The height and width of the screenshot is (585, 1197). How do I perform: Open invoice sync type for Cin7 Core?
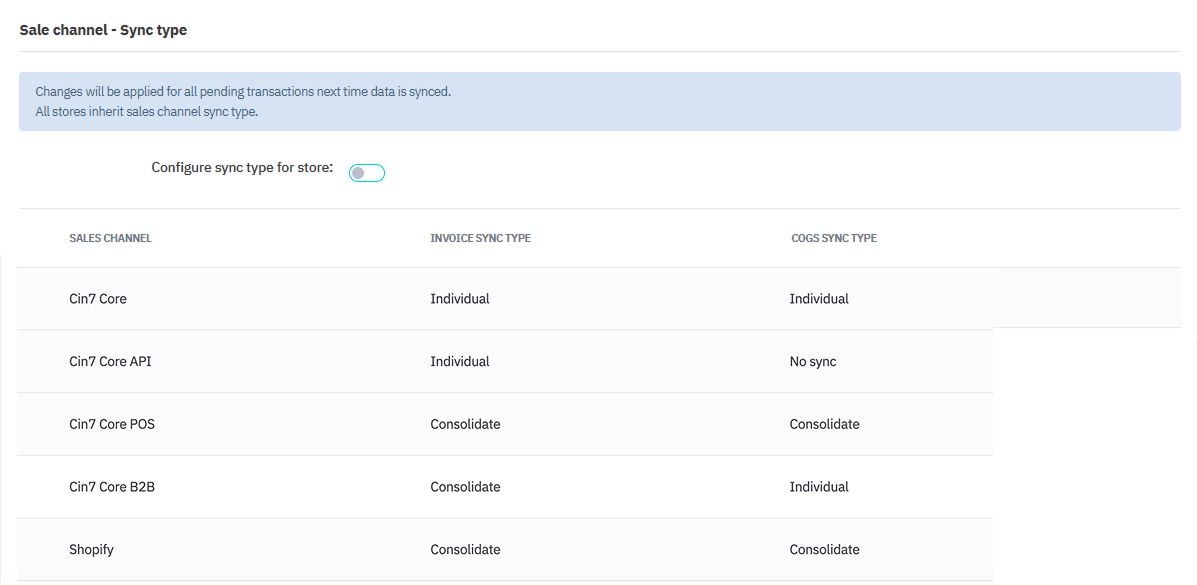(460, 299)
